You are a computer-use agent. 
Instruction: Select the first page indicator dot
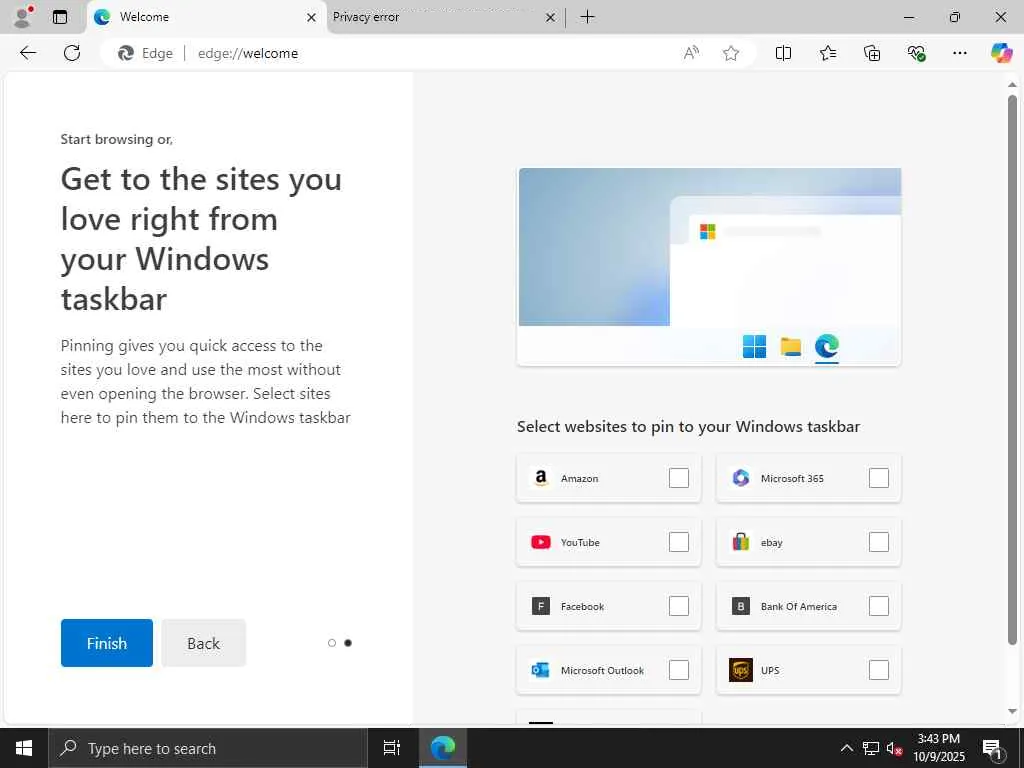pos(332,643)
